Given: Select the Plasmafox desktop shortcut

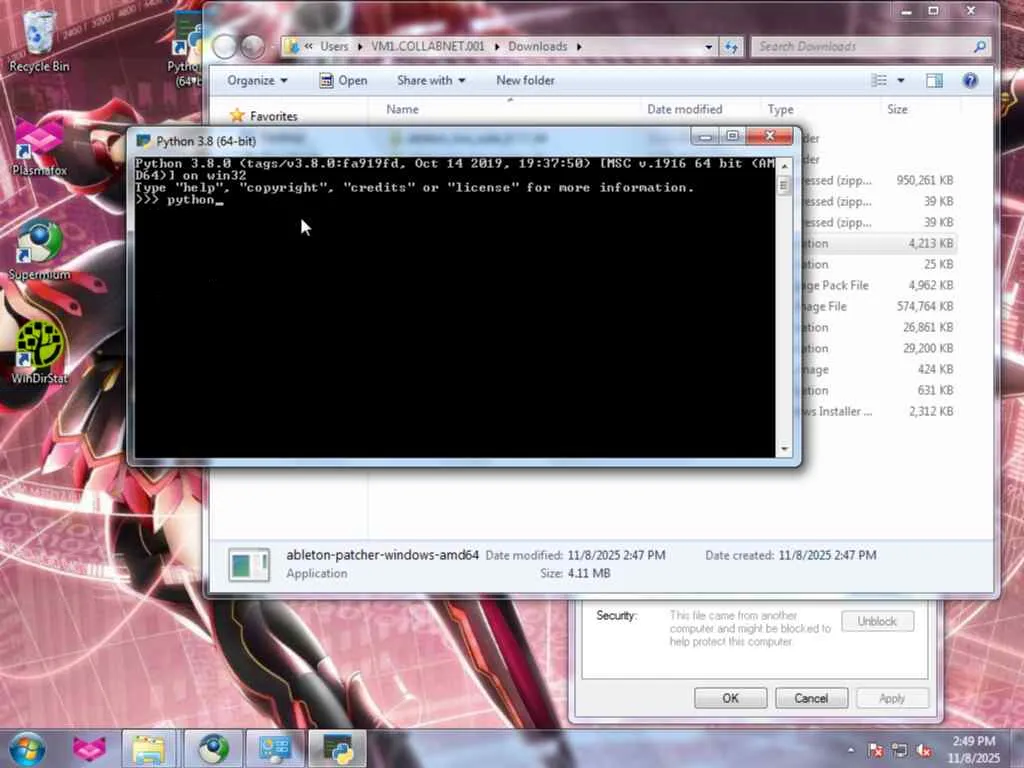Looking at the screenshot, I should pos(39,147).
